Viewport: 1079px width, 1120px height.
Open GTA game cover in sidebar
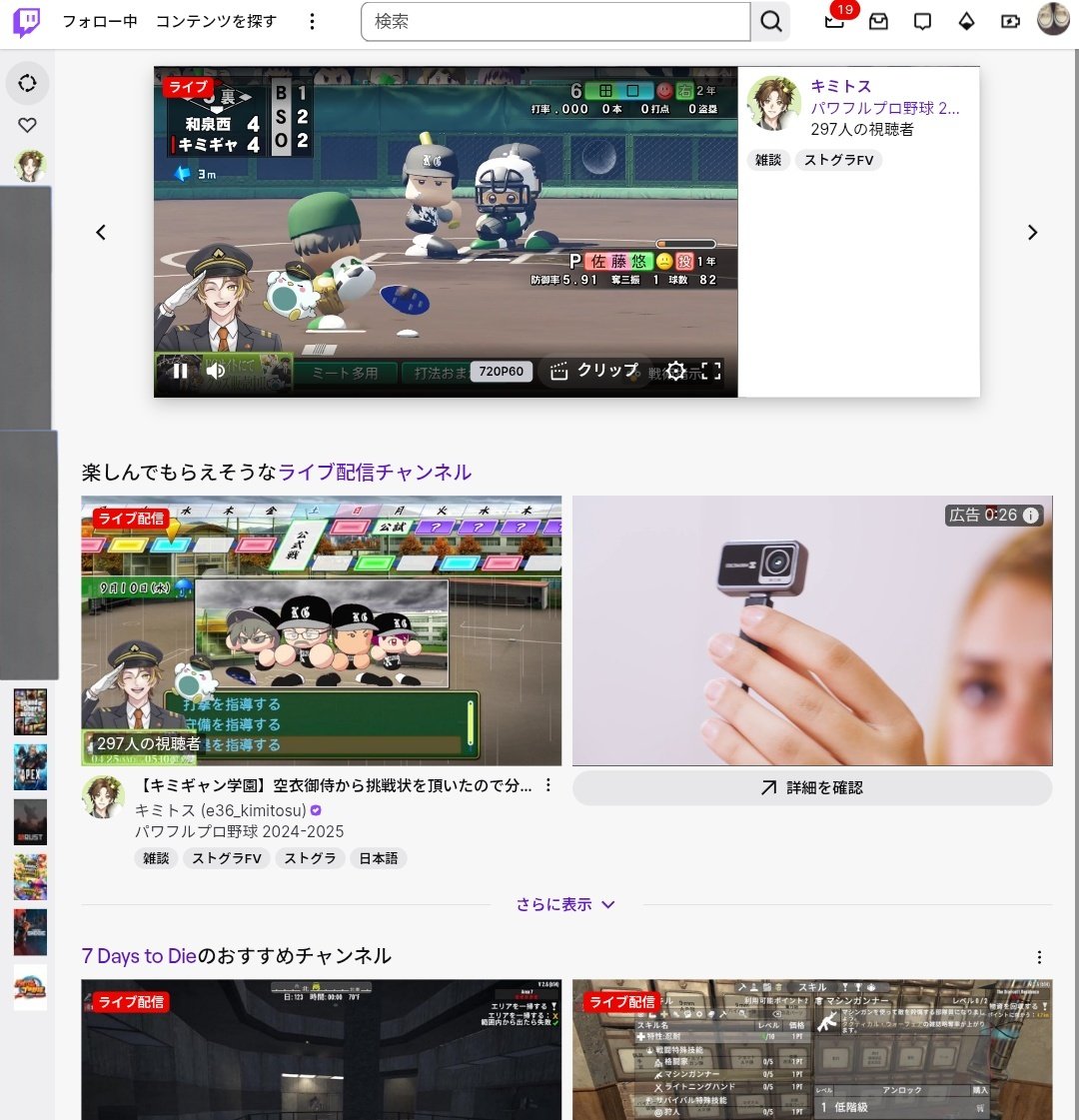point(30,712)
